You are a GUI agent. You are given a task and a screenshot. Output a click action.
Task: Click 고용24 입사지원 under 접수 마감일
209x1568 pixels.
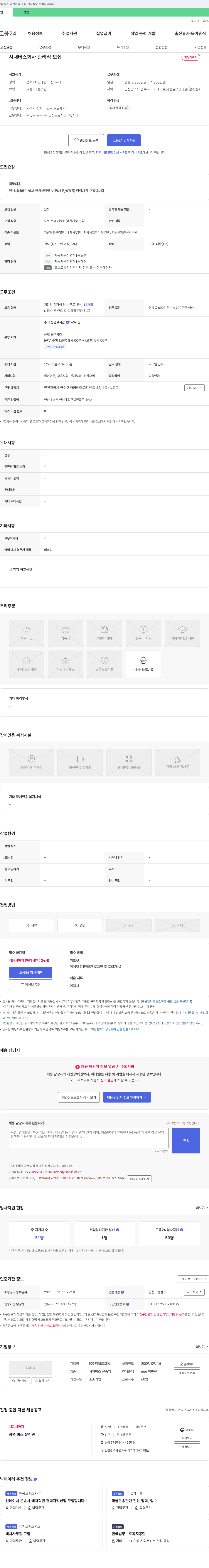click(x=30, y=973)
